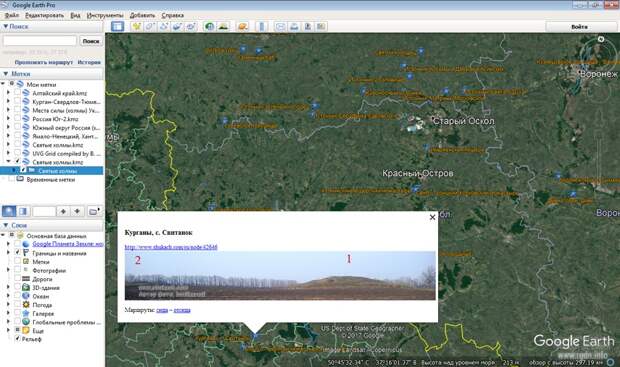Collapse the Поиск panel triangle
The image size is (620, 367).
point(5,26)
